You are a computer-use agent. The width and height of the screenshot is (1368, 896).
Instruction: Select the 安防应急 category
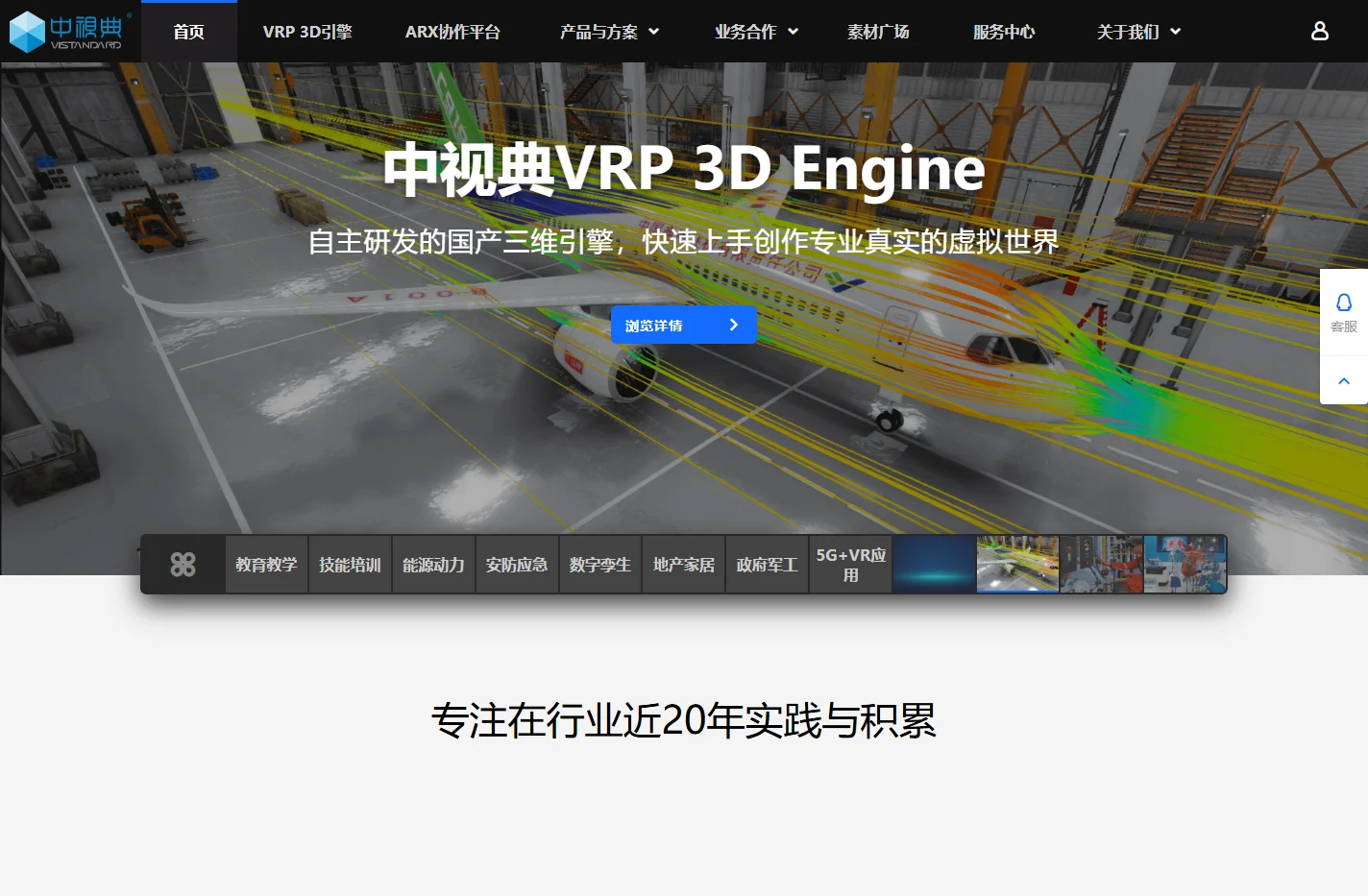(517, 565)
